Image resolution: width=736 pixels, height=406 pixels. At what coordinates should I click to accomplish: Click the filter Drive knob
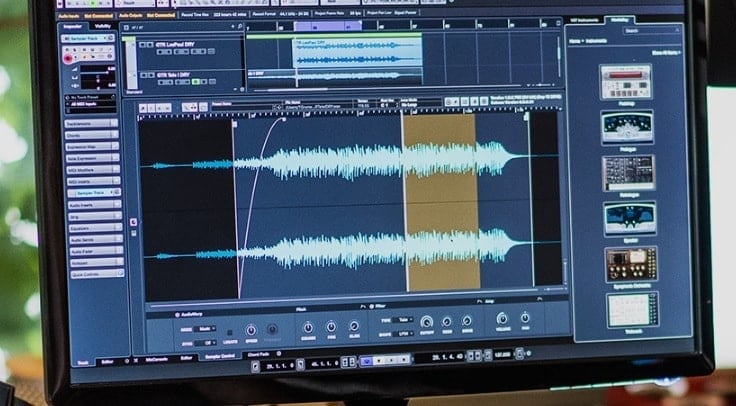(467, 320)
